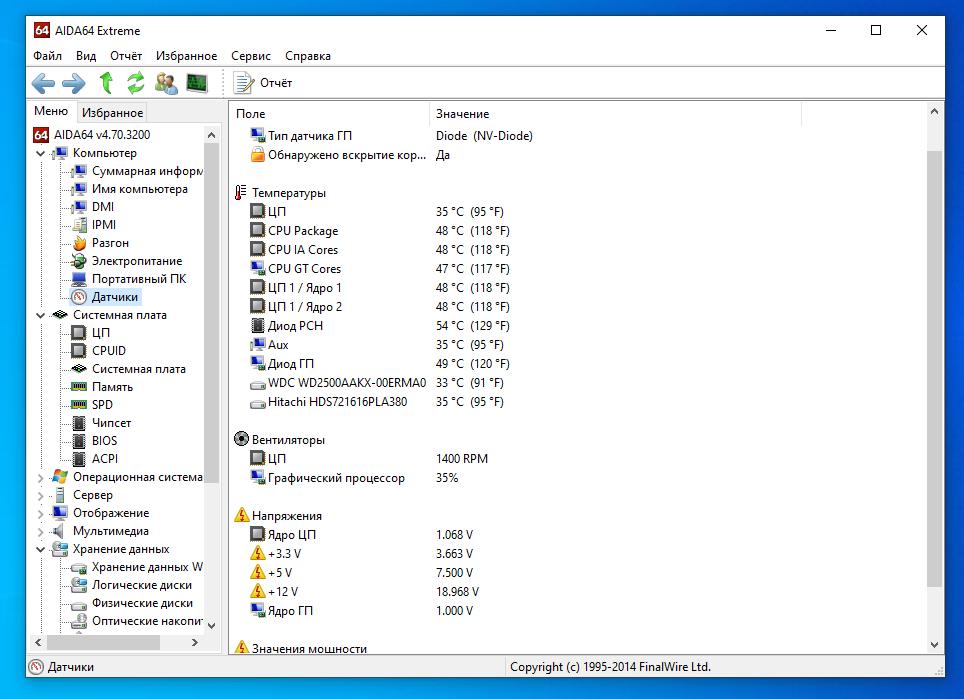Click the Back navigation arrow in toolbar
Screen dimensions: 964x699
click(x=43, y=83)
